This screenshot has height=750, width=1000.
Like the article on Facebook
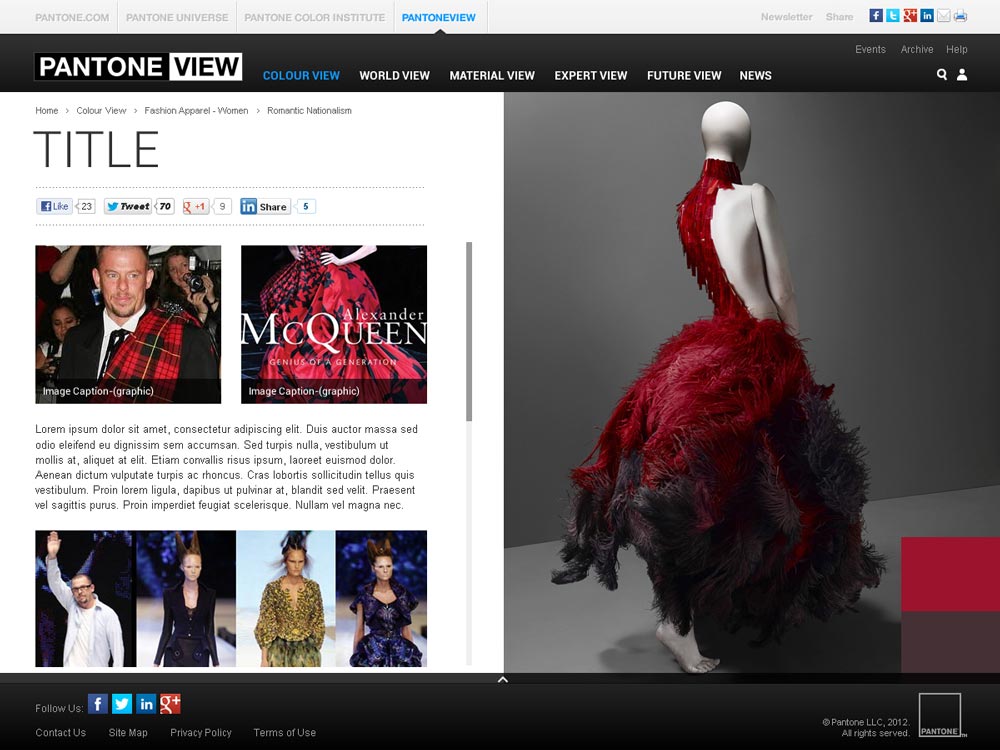[55, 206]
